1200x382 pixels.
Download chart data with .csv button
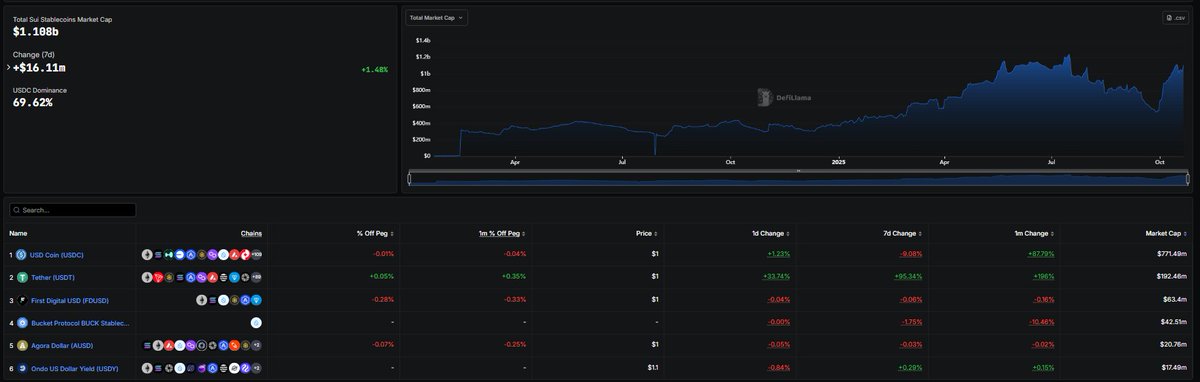[1175, 18]
